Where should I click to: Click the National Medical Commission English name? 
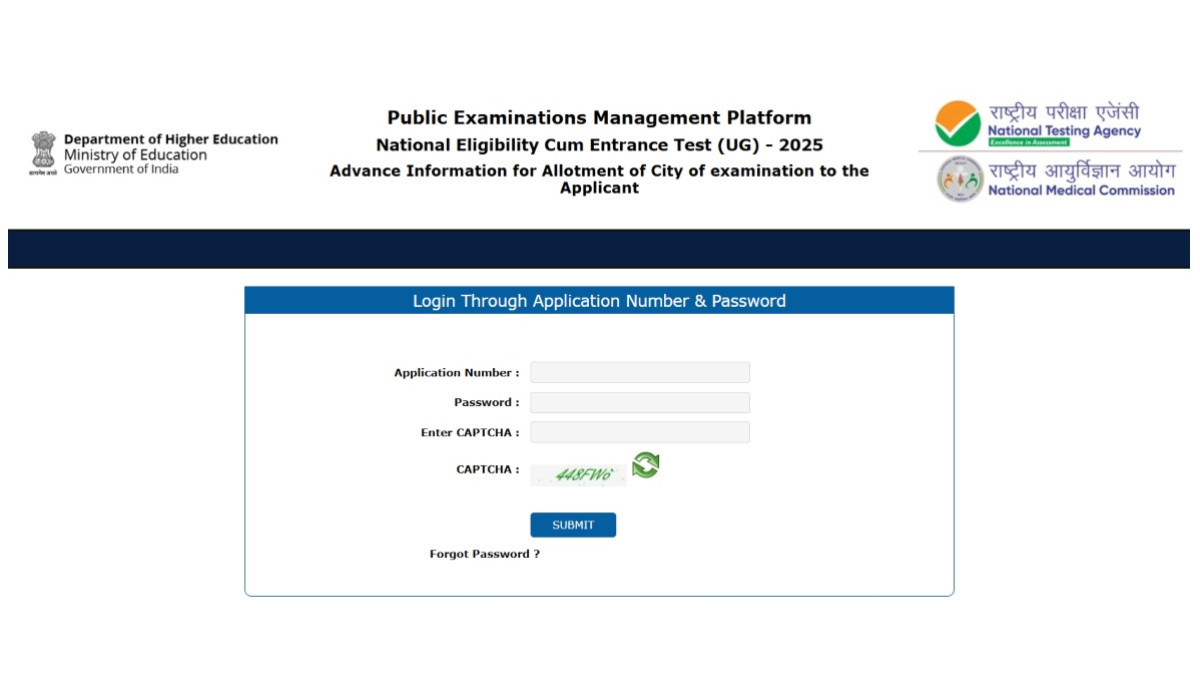(x=1081, y=190)
